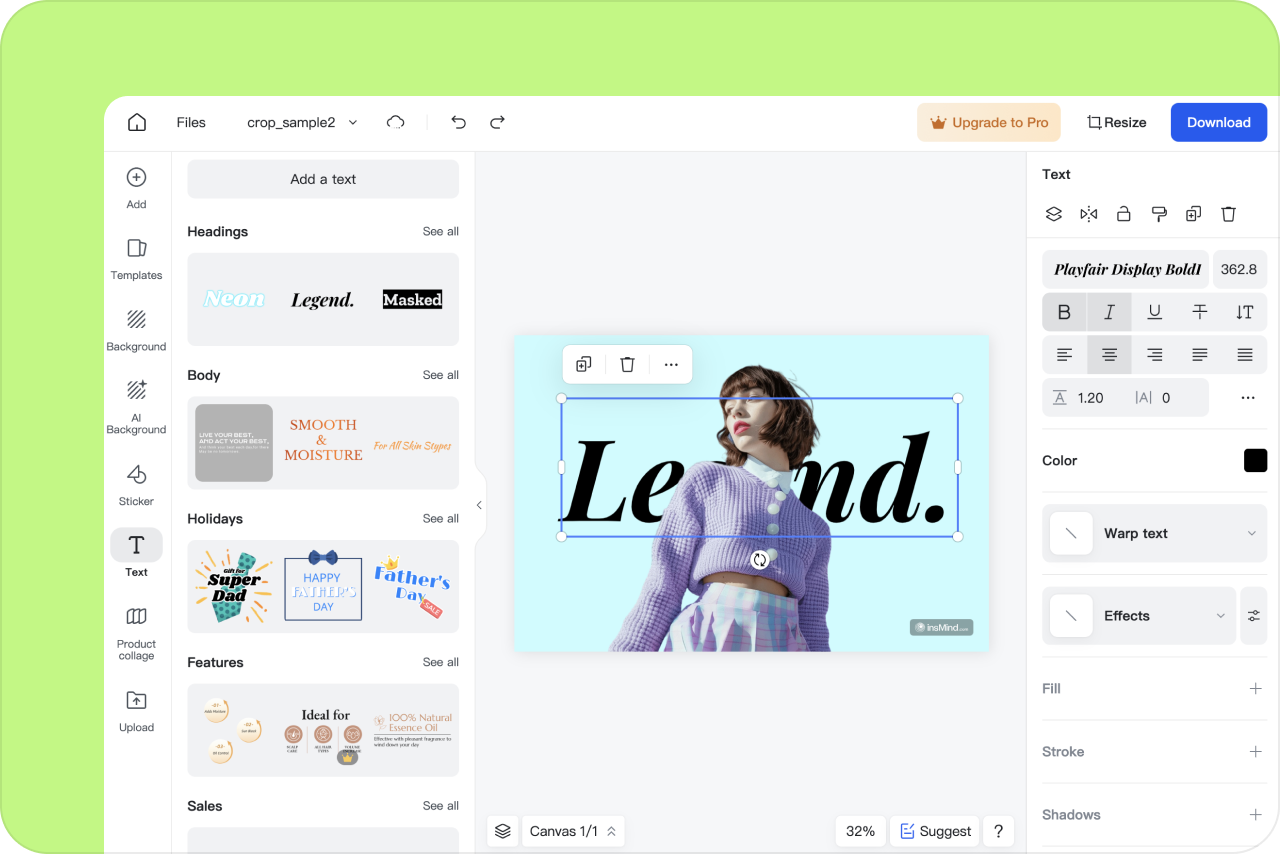The image size is (1280, 854).
Task: Click the font size 362.8 field
Action: [x=1239, y=269]
